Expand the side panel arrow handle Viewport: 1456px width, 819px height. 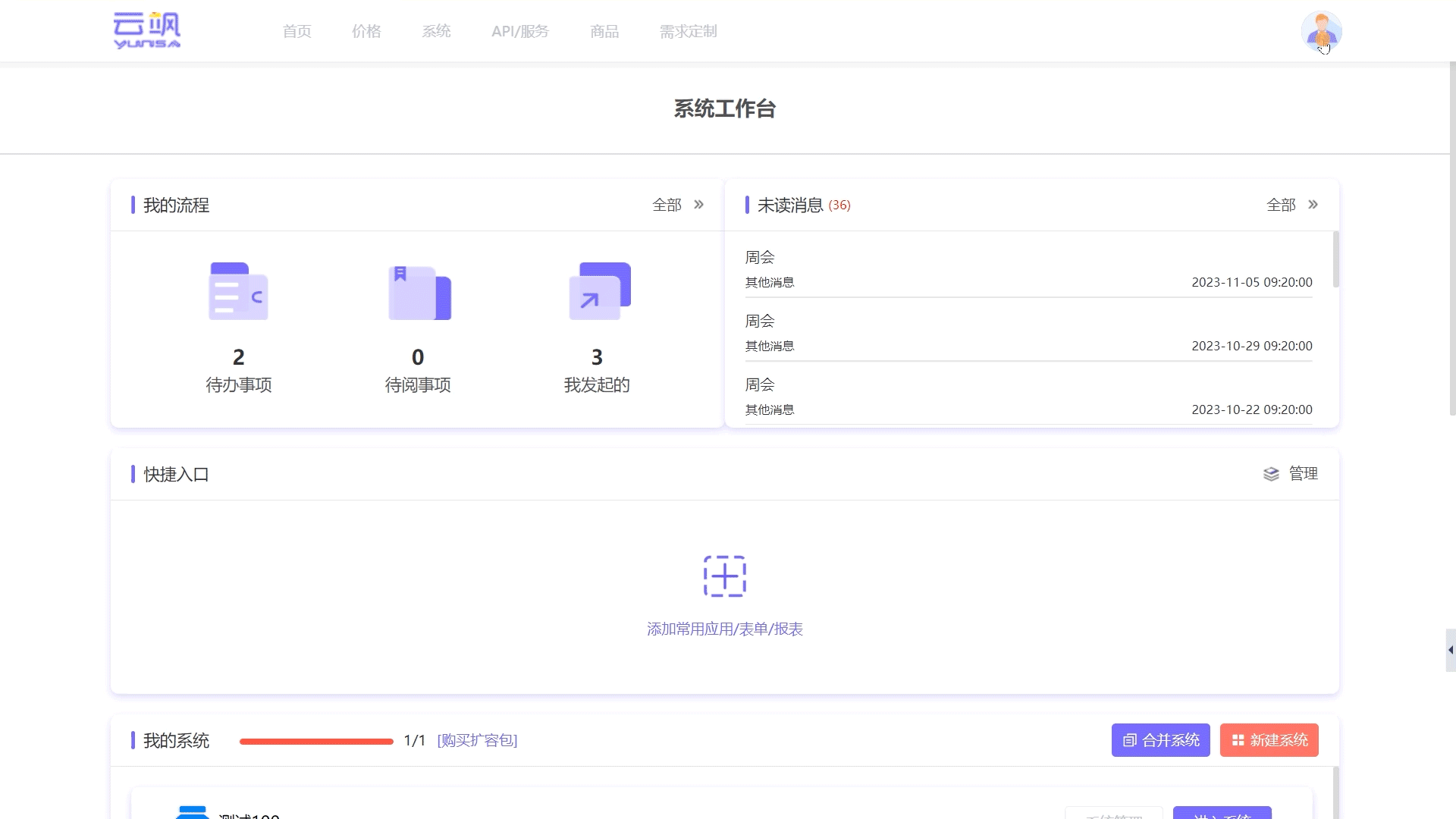tap(1450, 650)
